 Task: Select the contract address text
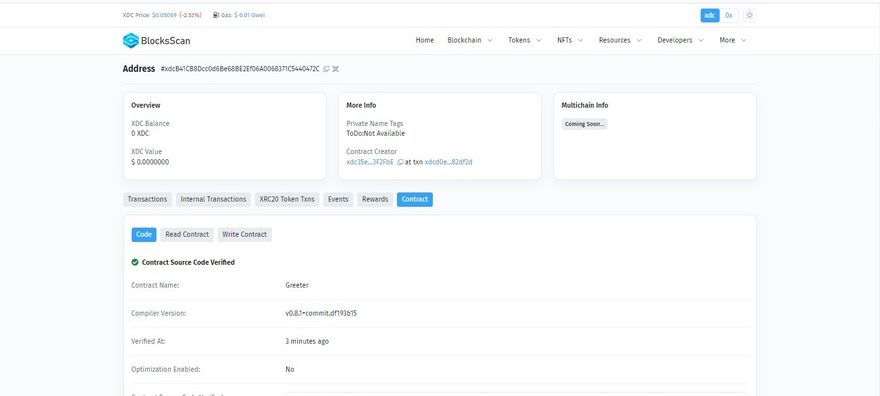(x=240, y=69)
